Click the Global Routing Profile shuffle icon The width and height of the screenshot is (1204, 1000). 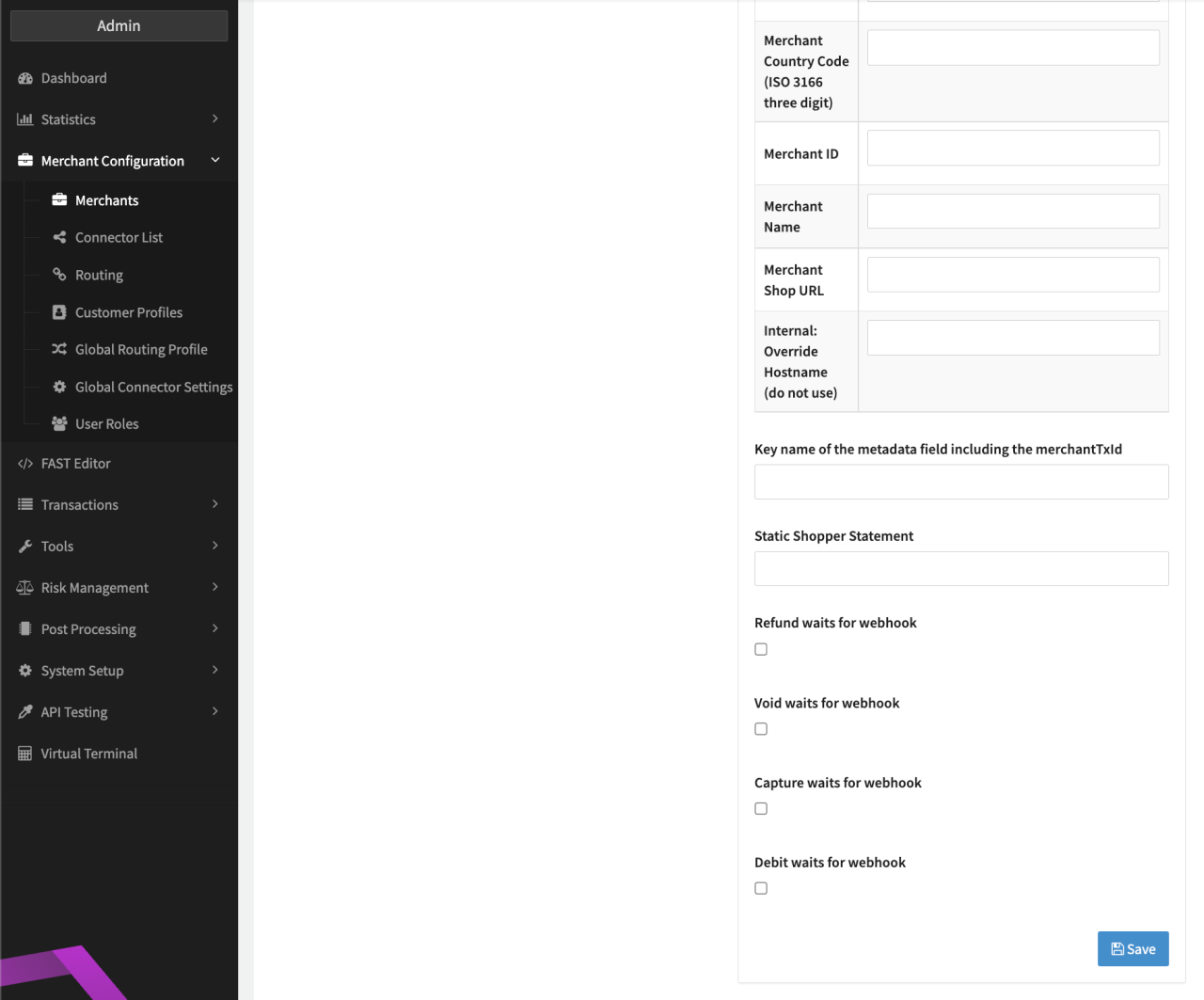[59, 349]
